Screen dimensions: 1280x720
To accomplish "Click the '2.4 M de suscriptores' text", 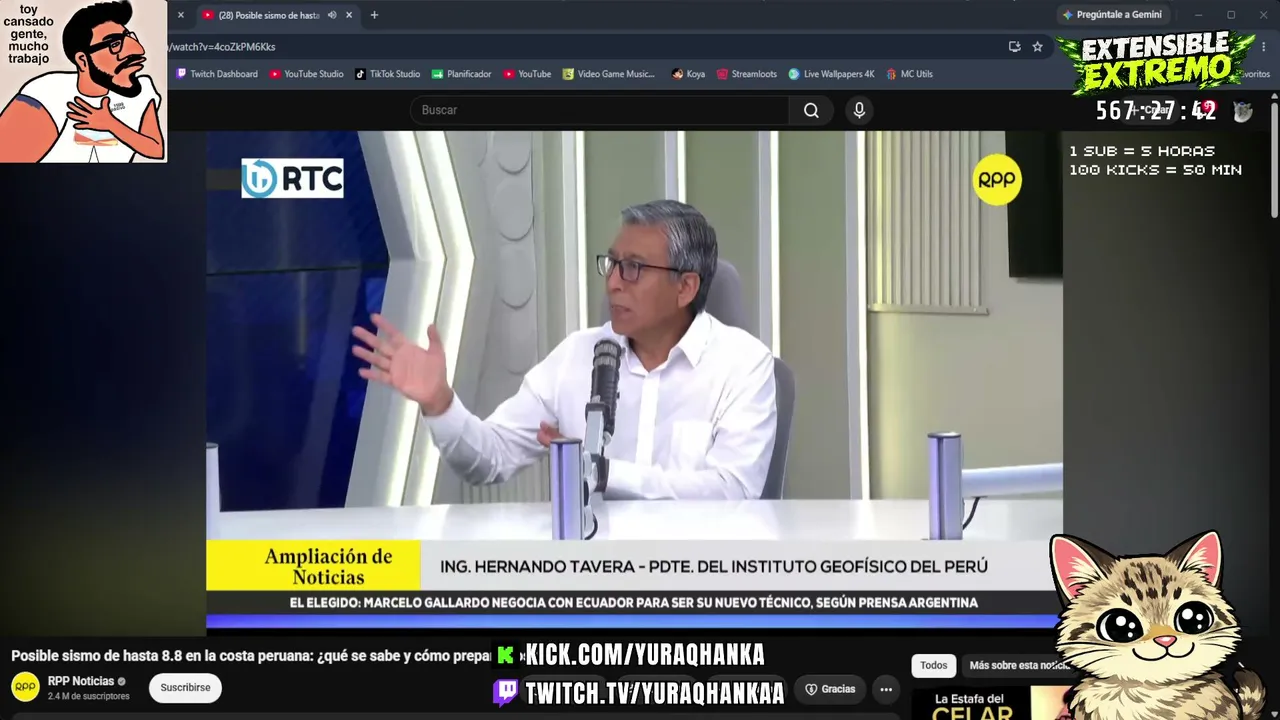I will [89, 696].
